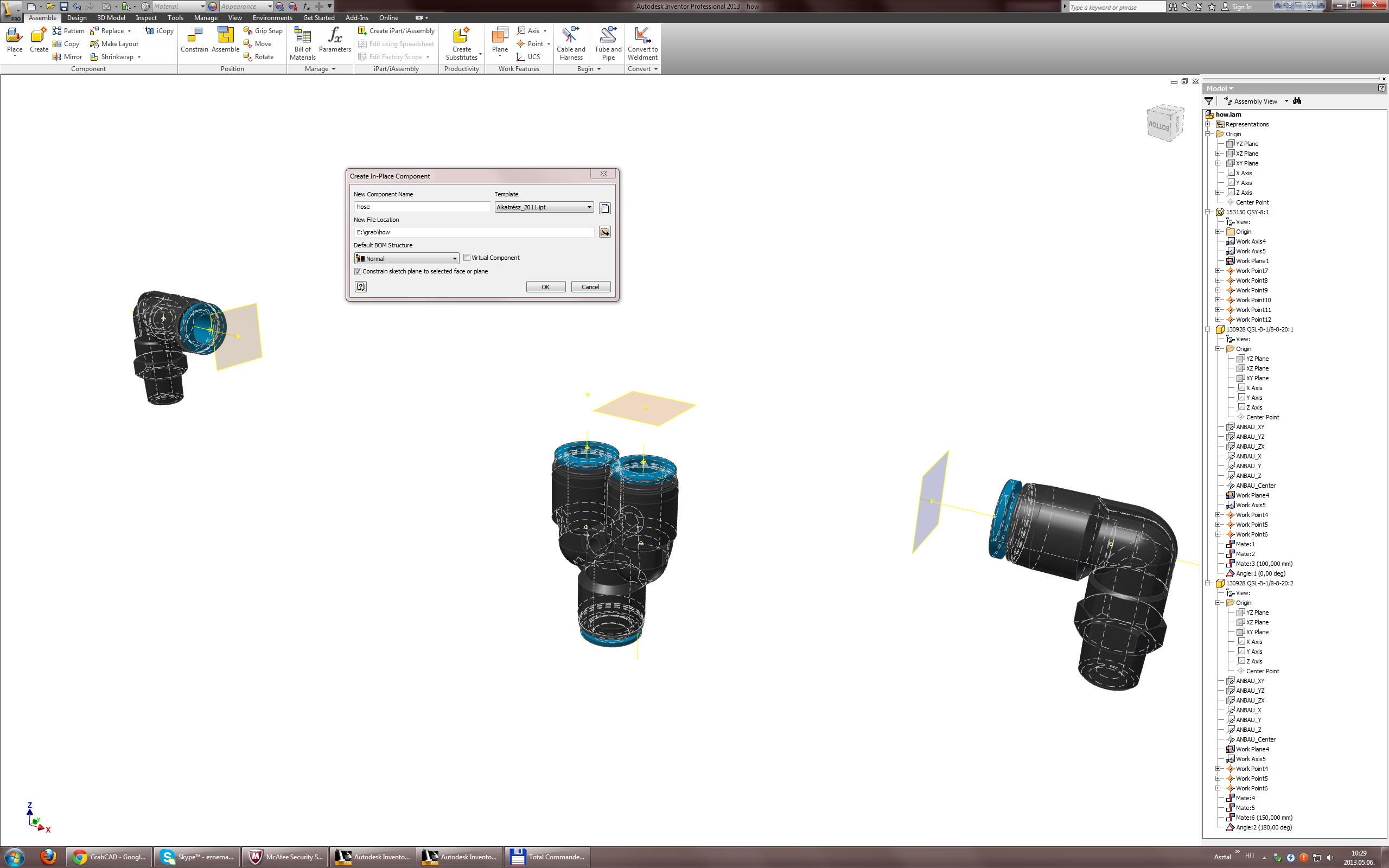
Task: Expand the Representations tree node
Action: click(1208, 124)
